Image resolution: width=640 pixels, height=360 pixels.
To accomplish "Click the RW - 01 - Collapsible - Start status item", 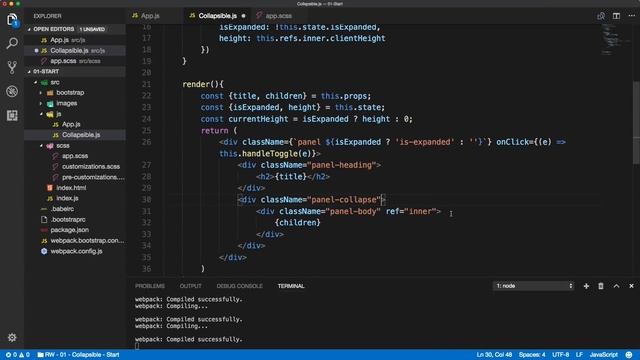I will tap(78, 355).
